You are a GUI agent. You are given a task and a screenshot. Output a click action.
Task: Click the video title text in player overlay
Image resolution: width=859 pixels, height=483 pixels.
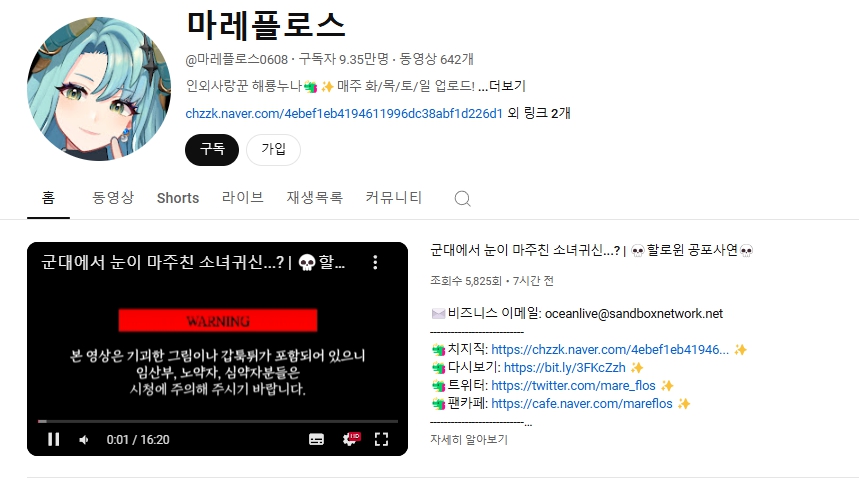193,262
